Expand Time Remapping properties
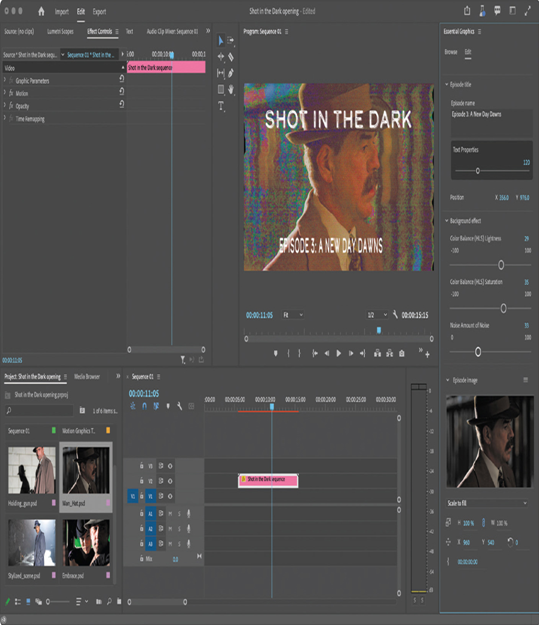 pos(5,118)
